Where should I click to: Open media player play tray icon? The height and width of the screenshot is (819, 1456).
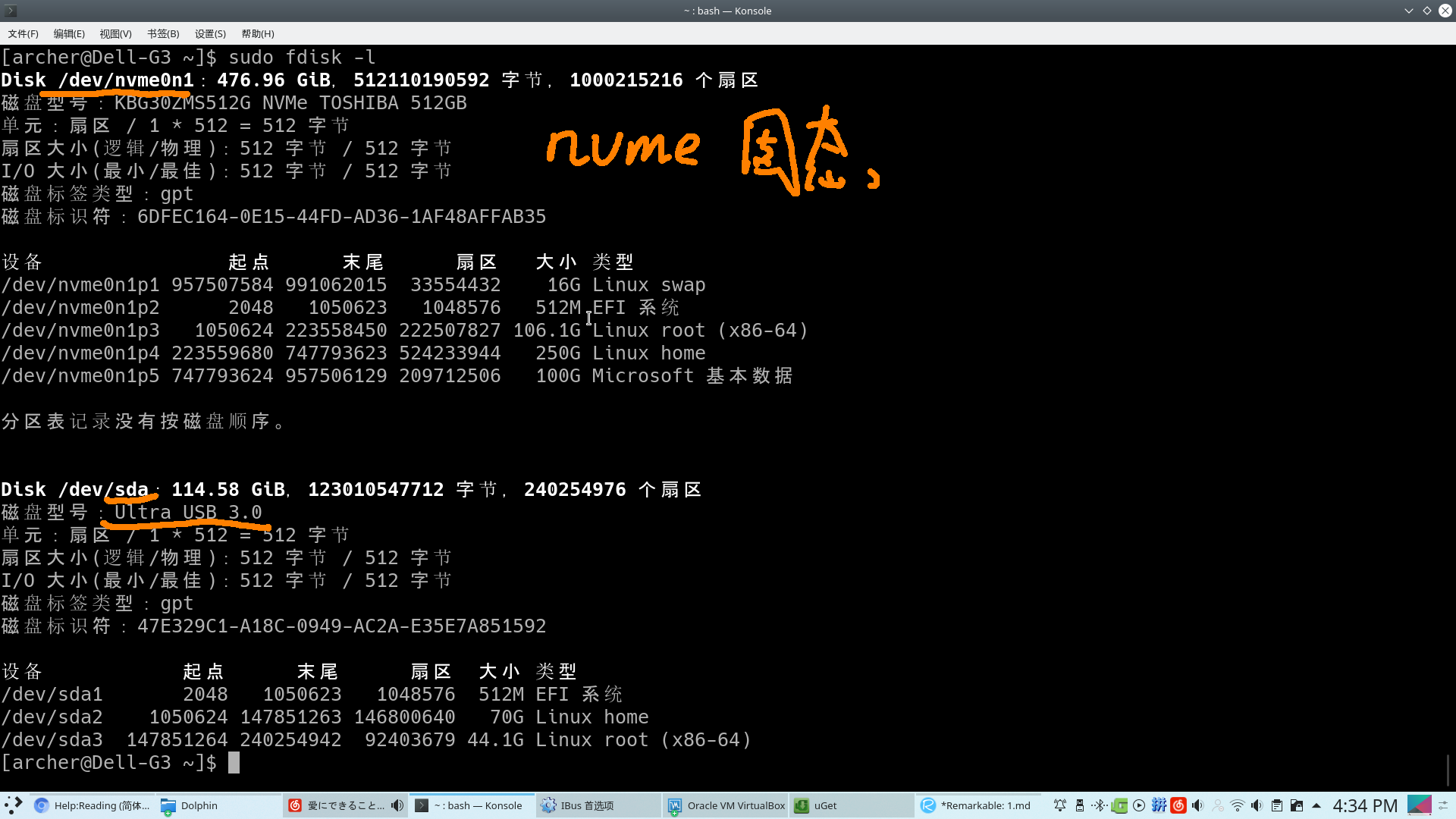[1139, 805]
